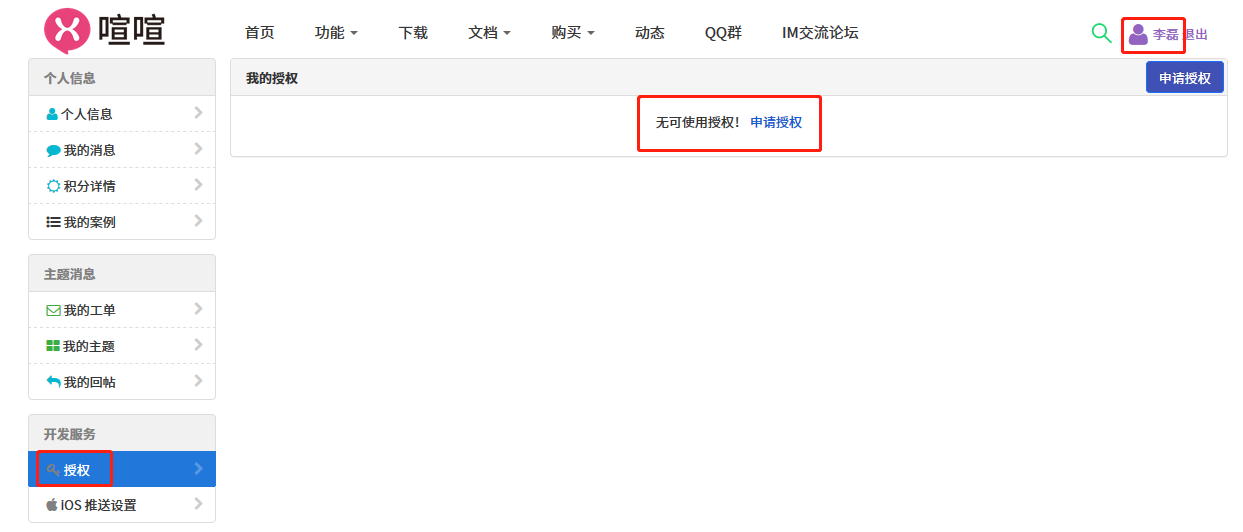Click the 退出 logout link
This screenshot has width=1243, height=532.
[1197, 35]
